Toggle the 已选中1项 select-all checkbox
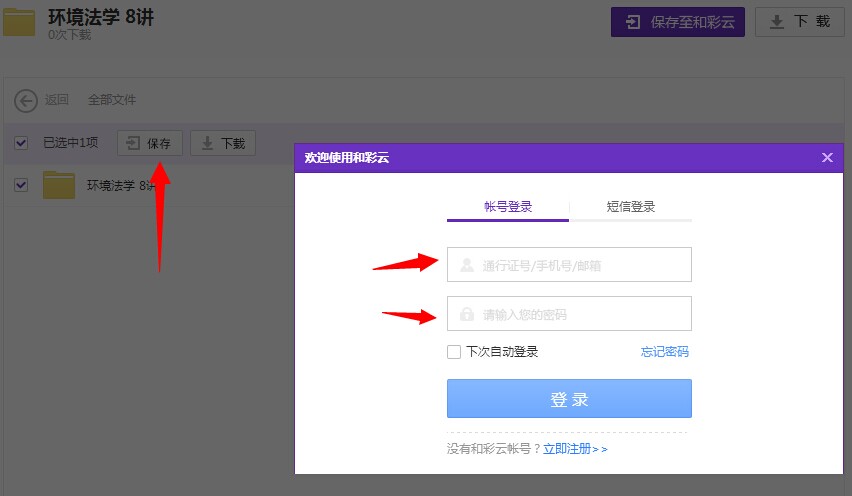The image size is (852, 496). pyautogui.click(x=21, y=143)
